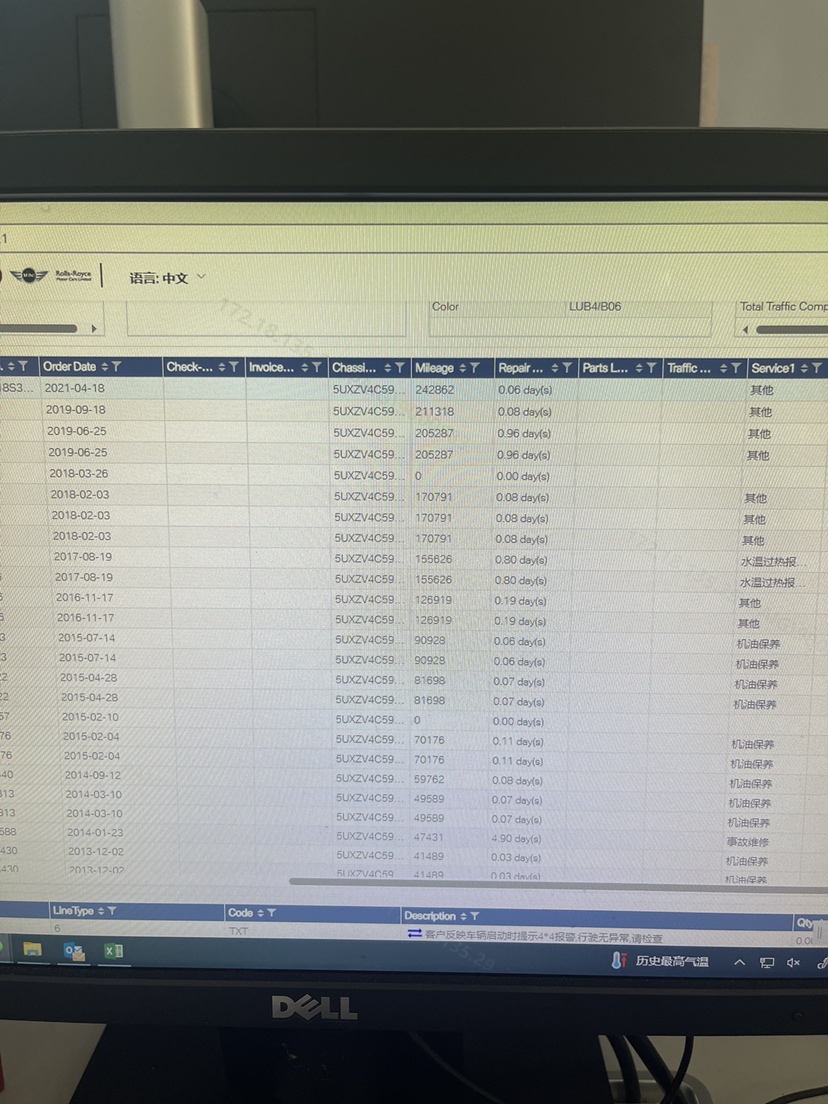Screen dimensions: 828x1104
Task: Open the 语言: 中文 language dropdown
Action: (168, 277)
